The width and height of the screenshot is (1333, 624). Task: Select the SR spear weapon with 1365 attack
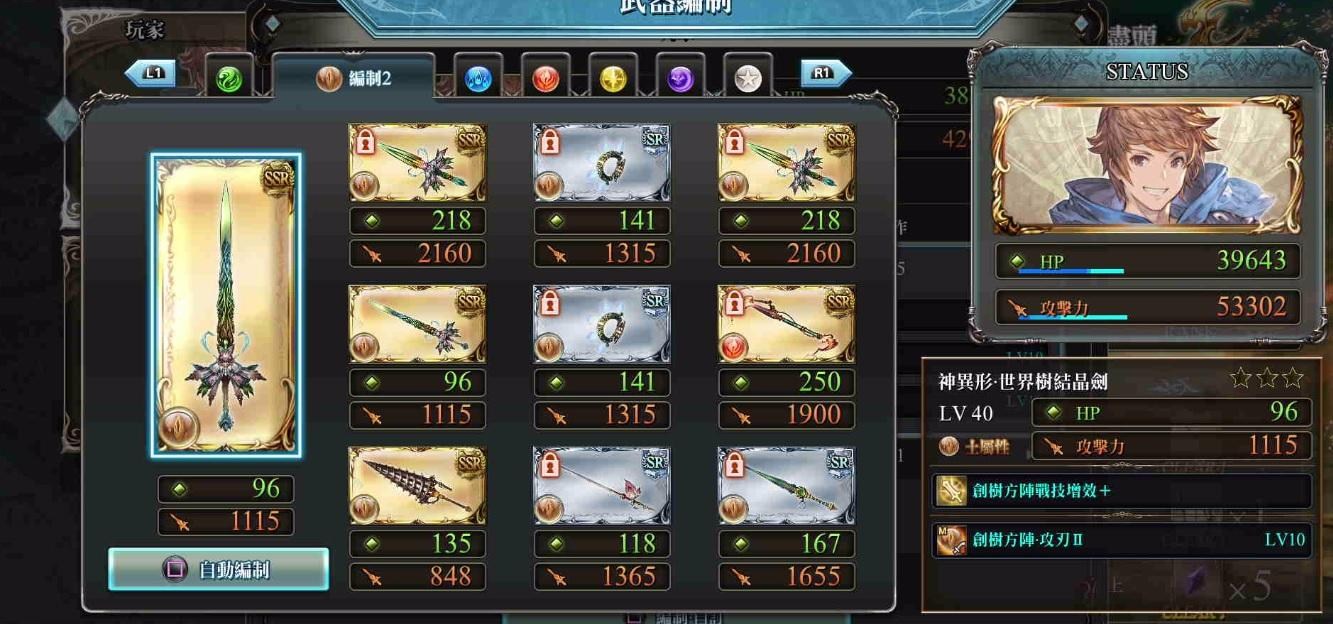602,486
